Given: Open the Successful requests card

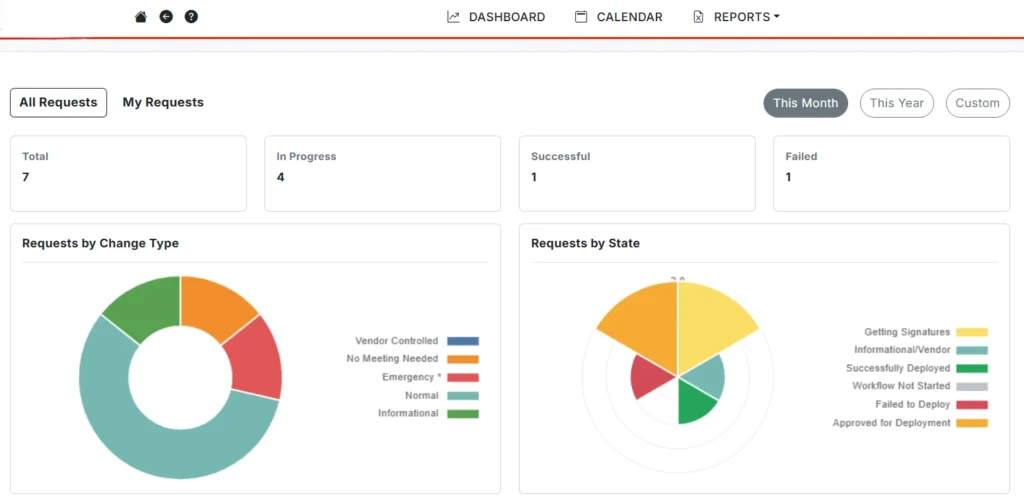Looking at the screenshot, I should 637,174.
